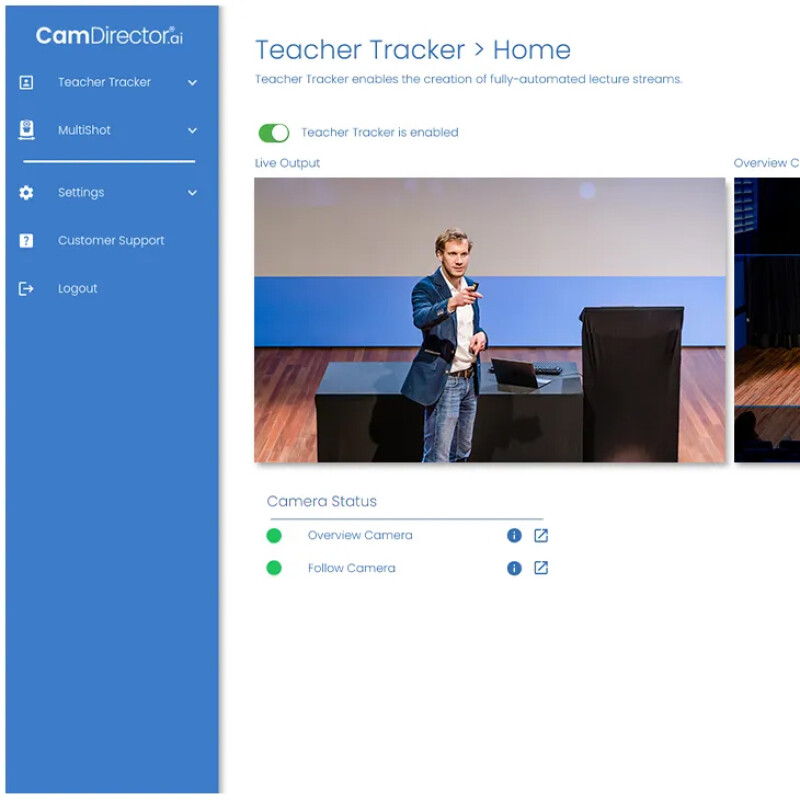
Task: Click the Teacher Tracker sidebar icon
Action: [x=26, y=82]
